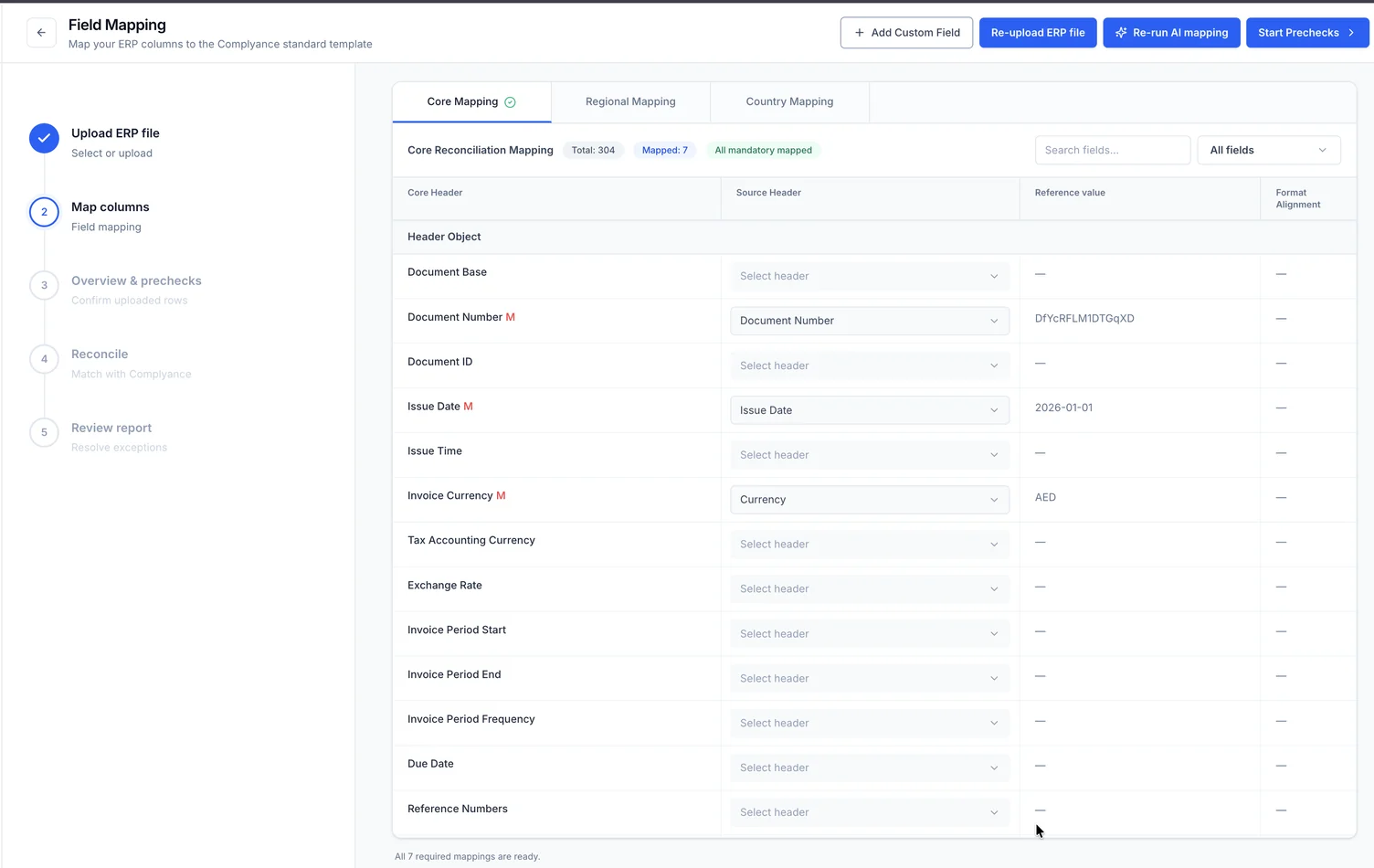Expand Invoice Period Frequency header selector
The image size is (1374, 868).
pos(870,724)
